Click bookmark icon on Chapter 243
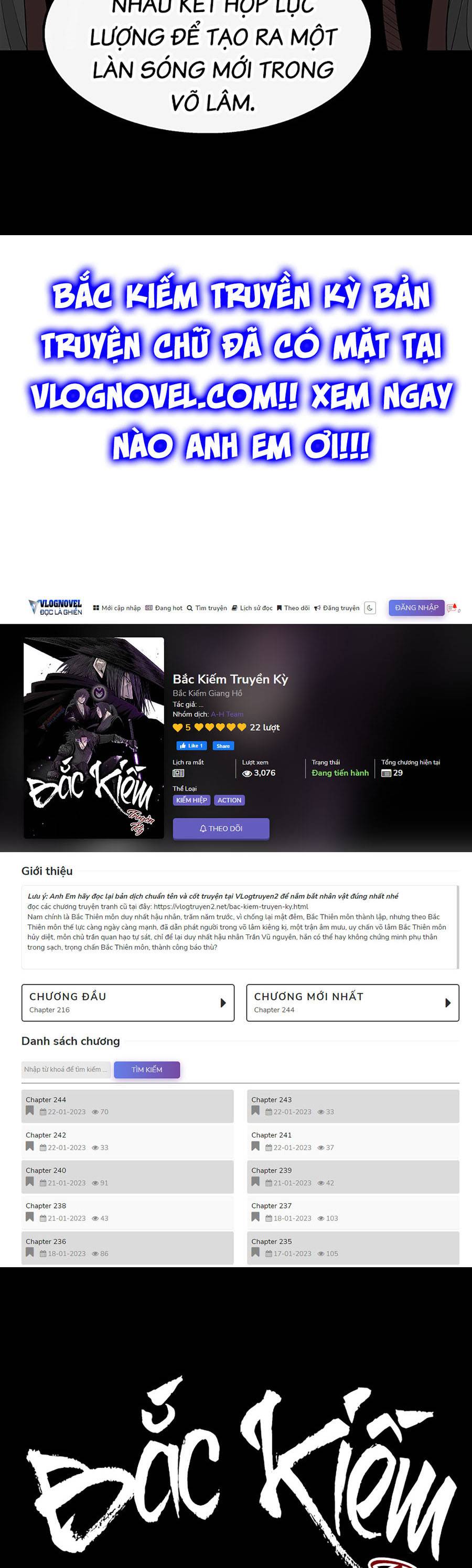 pyautogui.click(x=255, y=1110)
